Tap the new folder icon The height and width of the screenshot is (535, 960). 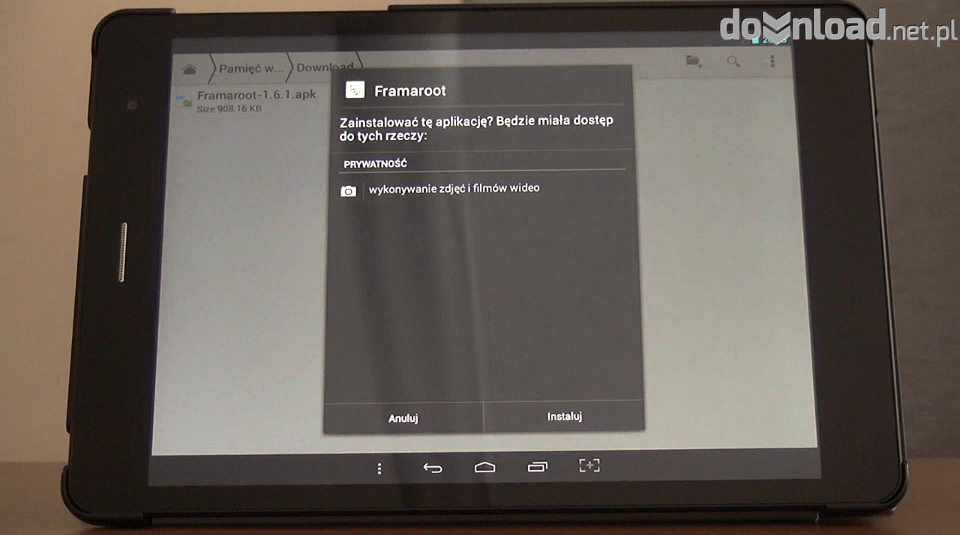click(694, 61)
